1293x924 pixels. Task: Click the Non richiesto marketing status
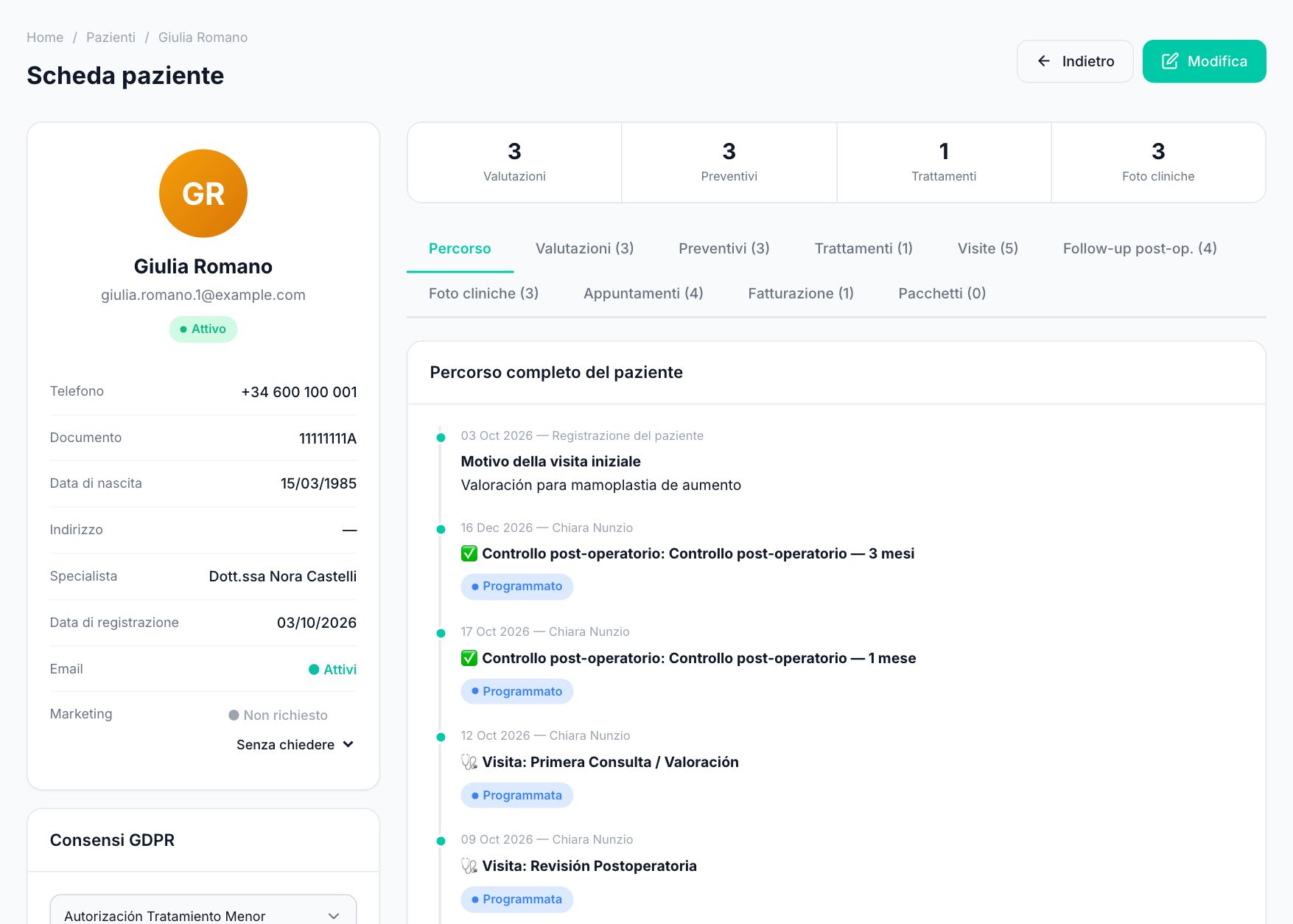point(278,715)
